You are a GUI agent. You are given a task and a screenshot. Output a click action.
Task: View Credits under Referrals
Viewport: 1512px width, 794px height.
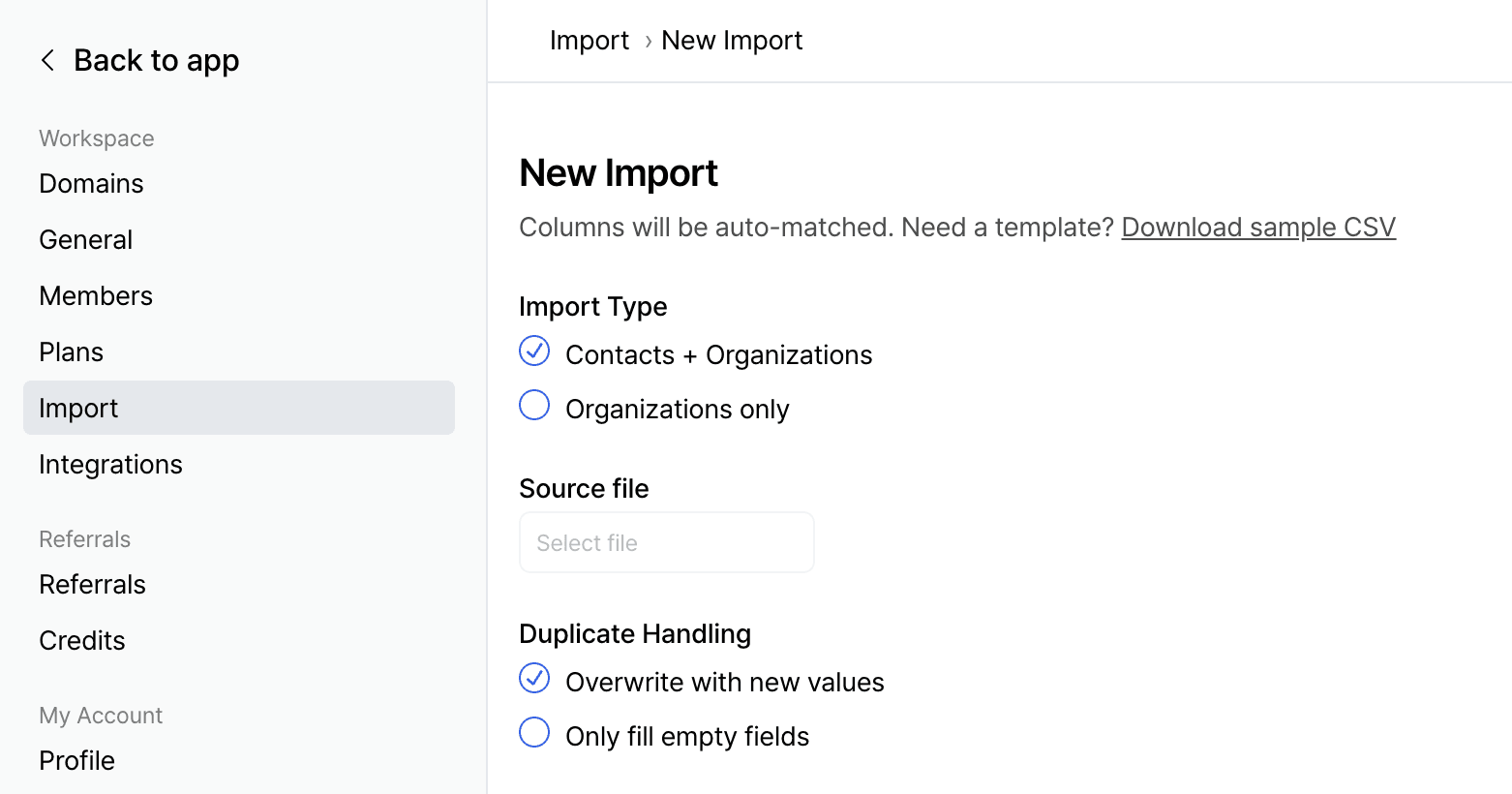(82, 641)
